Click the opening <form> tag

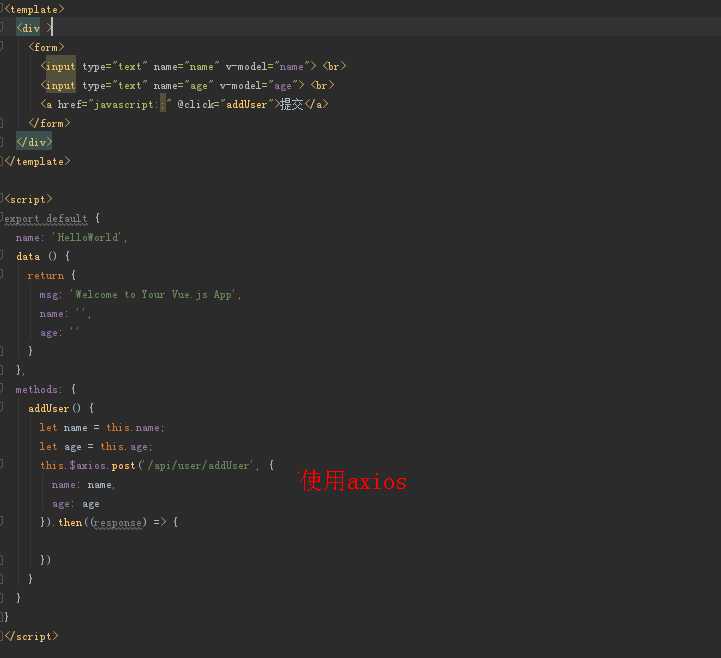pos(46,47)
